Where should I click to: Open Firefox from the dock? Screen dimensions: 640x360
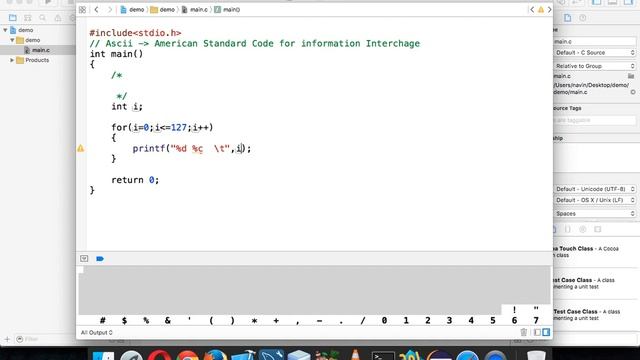[x=215, y=355]
